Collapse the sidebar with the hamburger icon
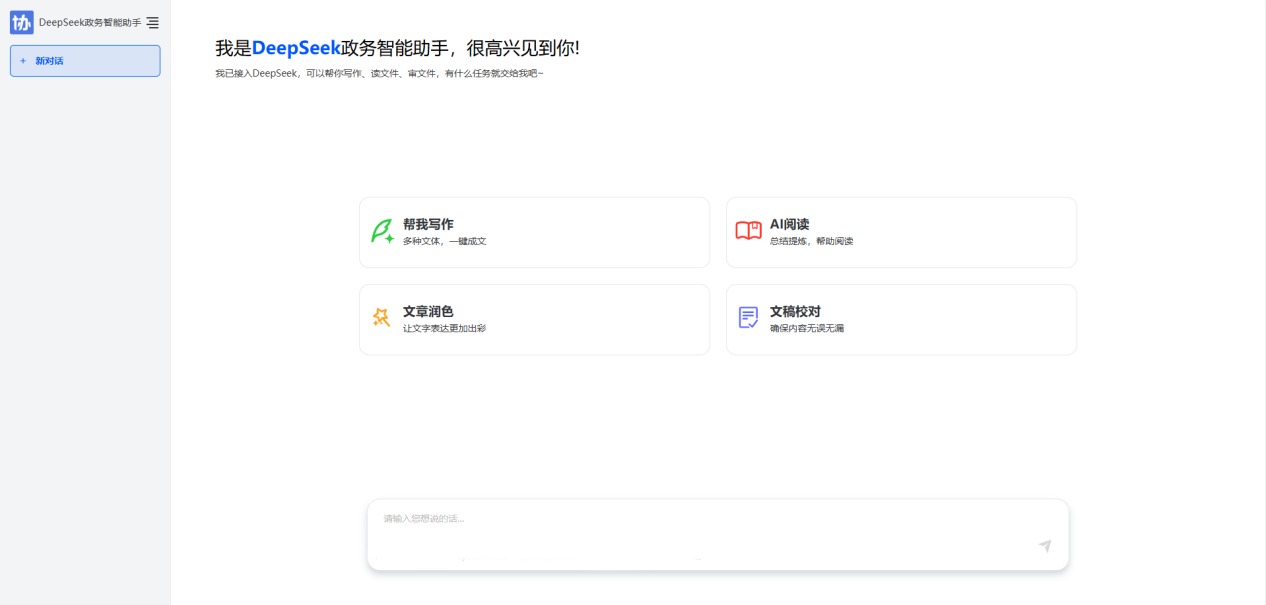Viewport: 1266px width, 605px height. tap(152, 22)
